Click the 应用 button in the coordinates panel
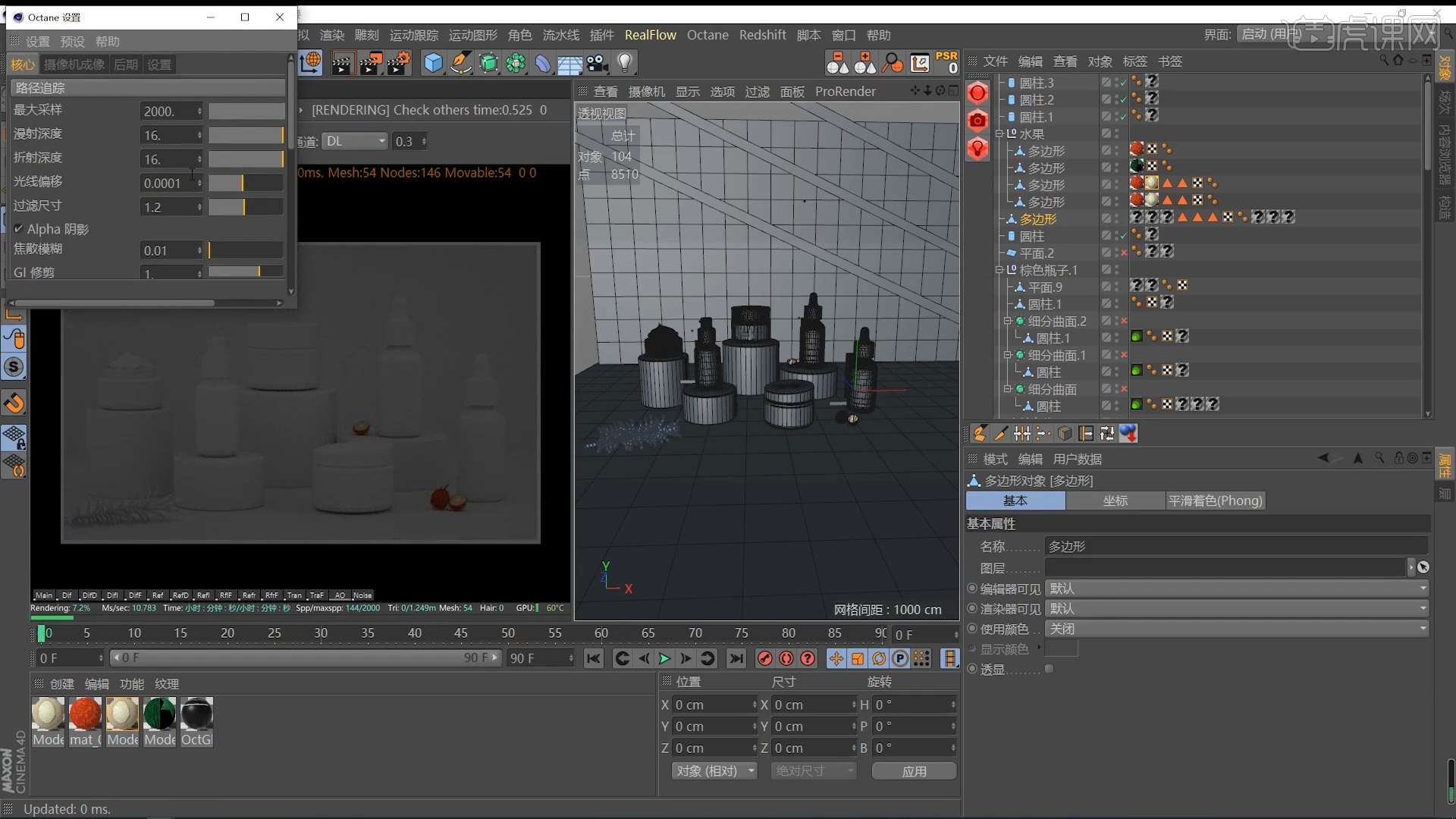 click(x=913, y=770)
